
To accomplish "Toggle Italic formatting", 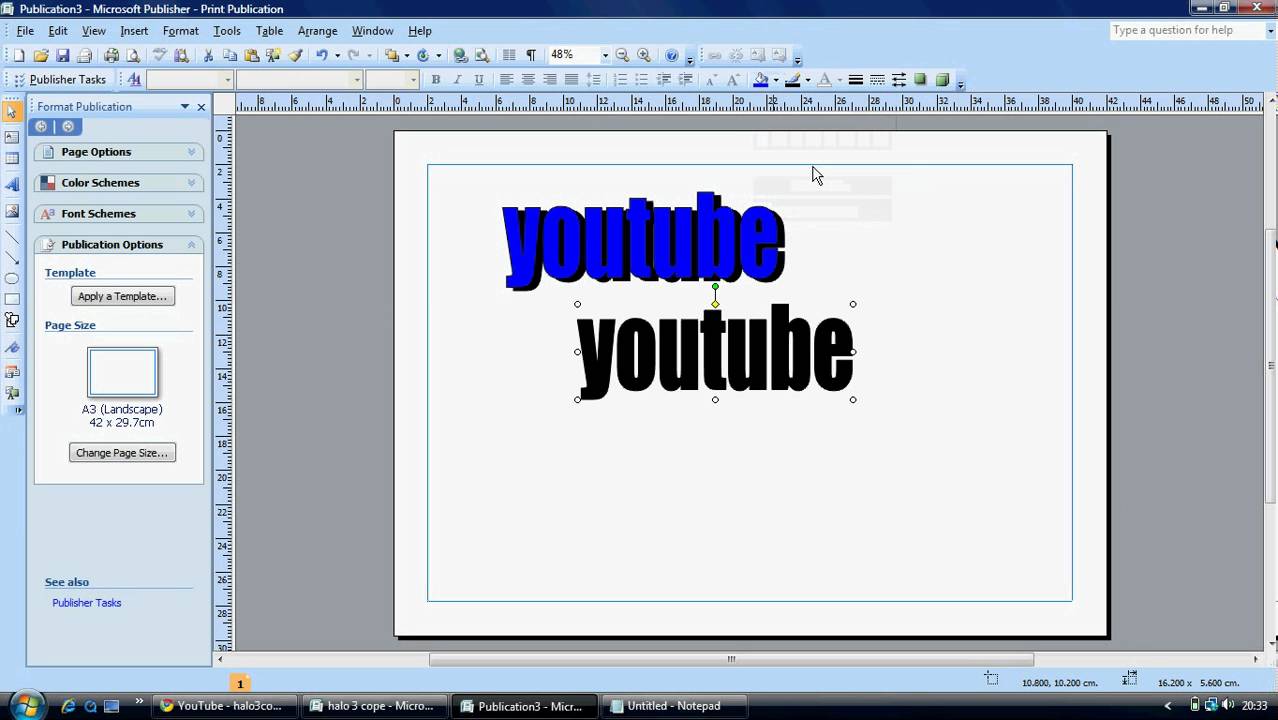I will (457, 80).
